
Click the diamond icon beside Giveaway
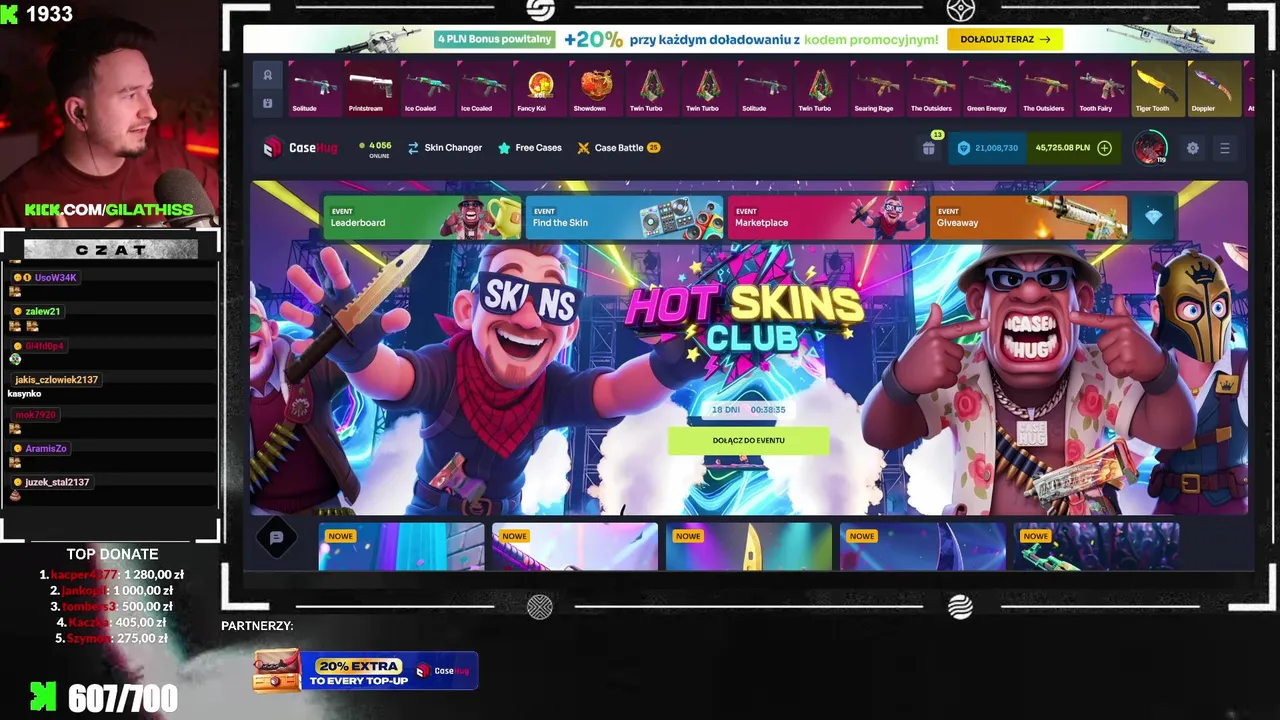pyautogui.click(x=1153, y=217)
